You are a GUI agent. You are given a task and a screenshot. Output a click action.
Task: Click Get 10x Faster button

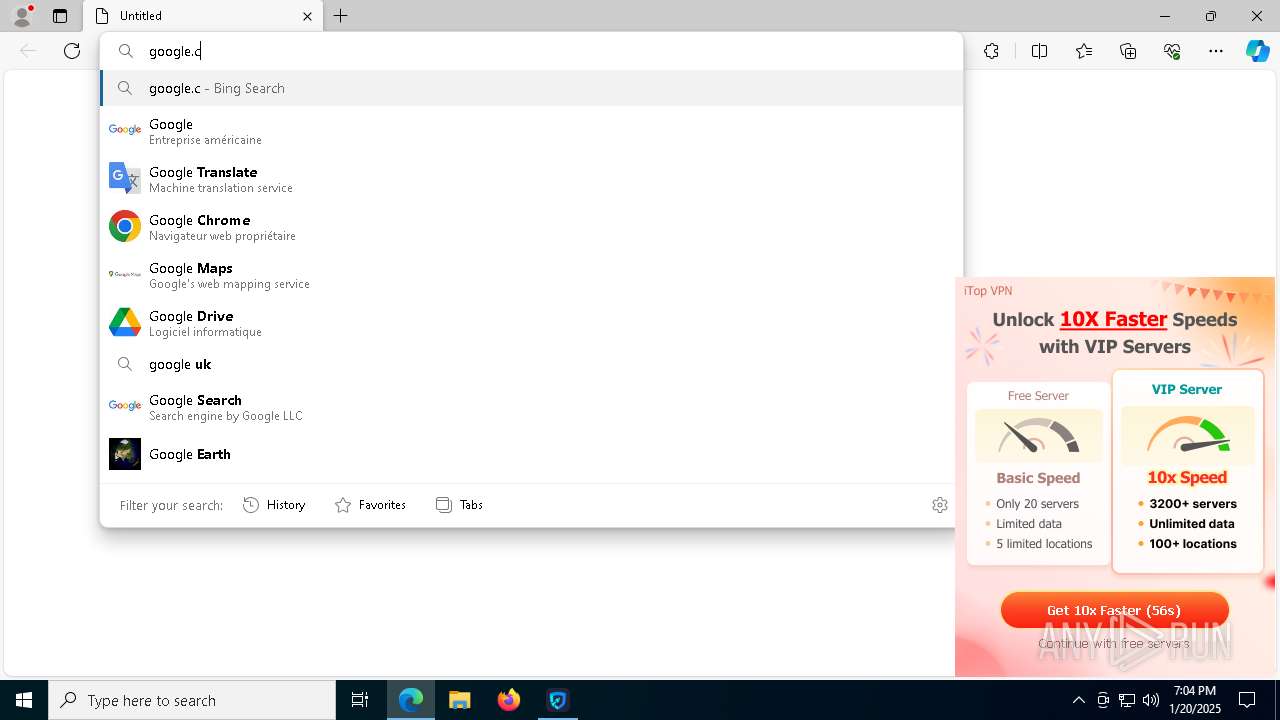(1114, 610)
